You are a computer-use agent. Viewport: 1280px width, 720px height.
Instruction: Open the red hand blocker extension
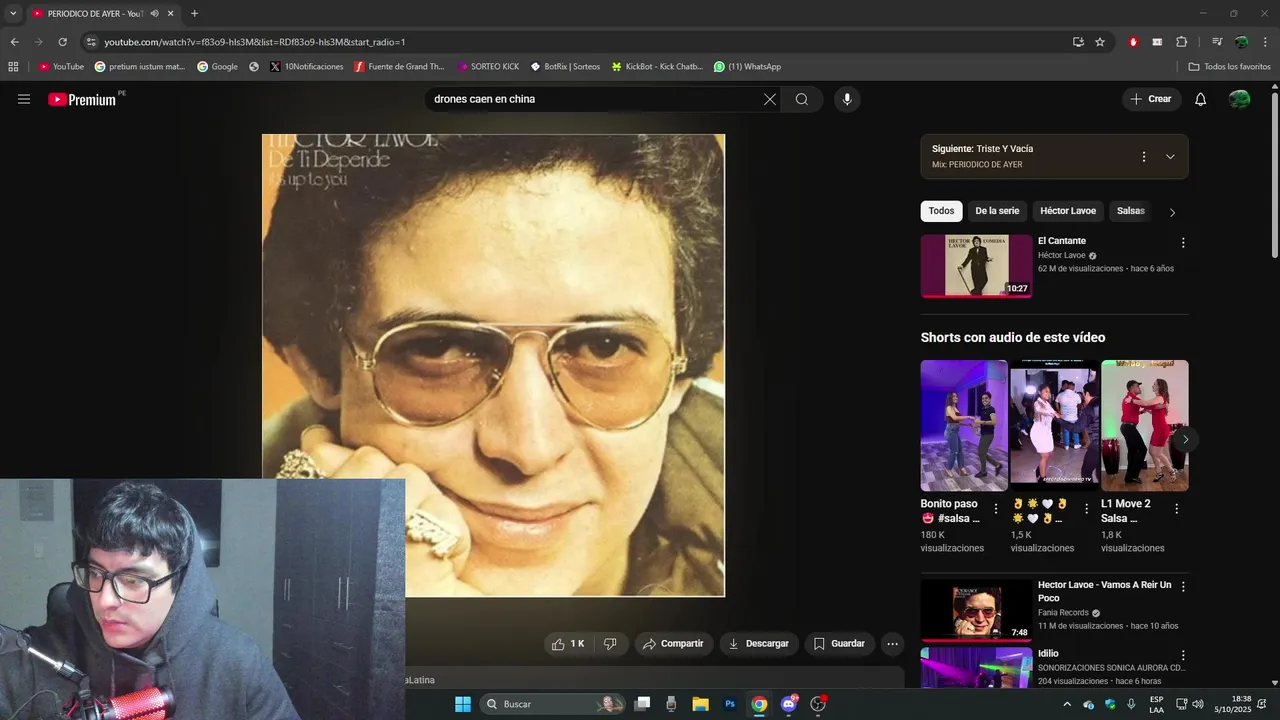pyautogui.click(x=1133, y=42)
